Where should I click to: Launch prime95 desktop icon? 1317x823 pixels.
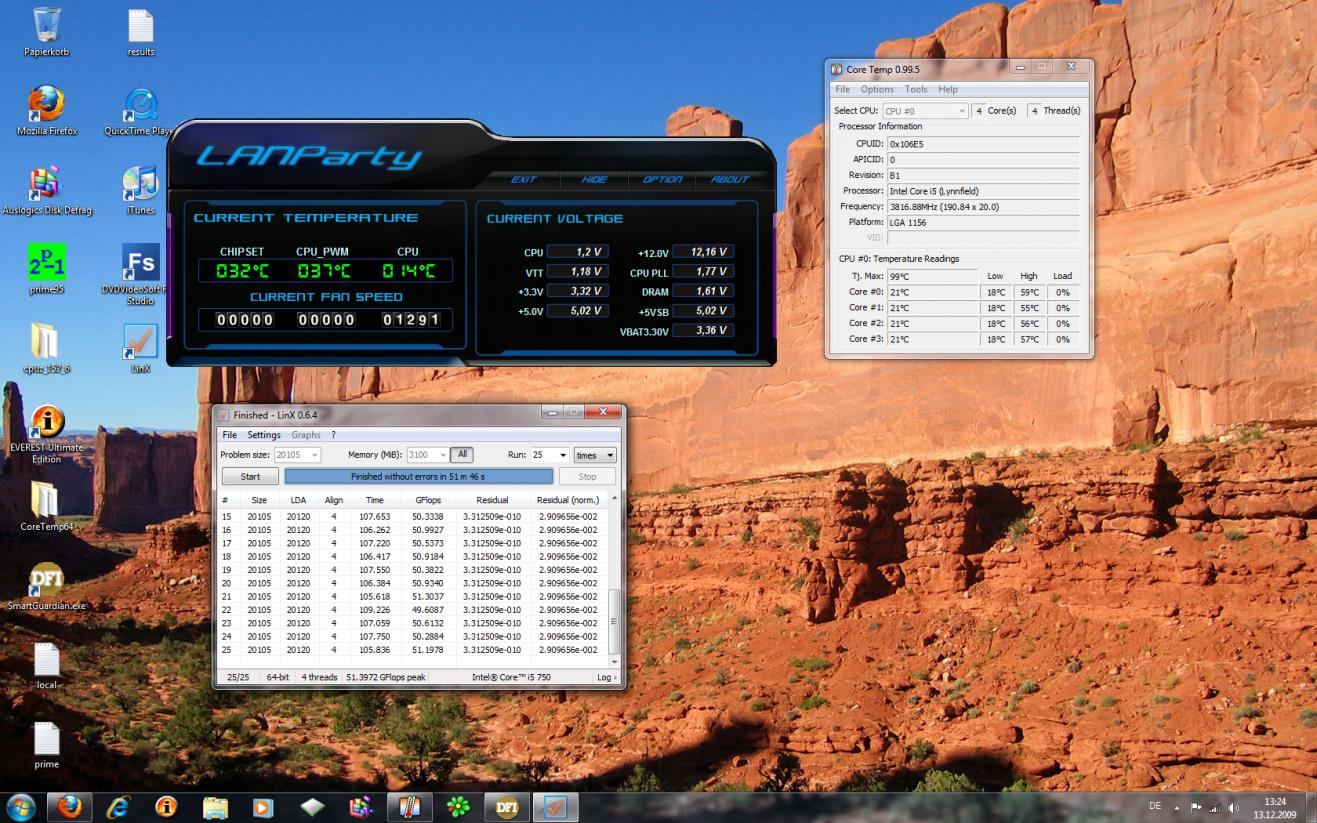pos(47,268)
